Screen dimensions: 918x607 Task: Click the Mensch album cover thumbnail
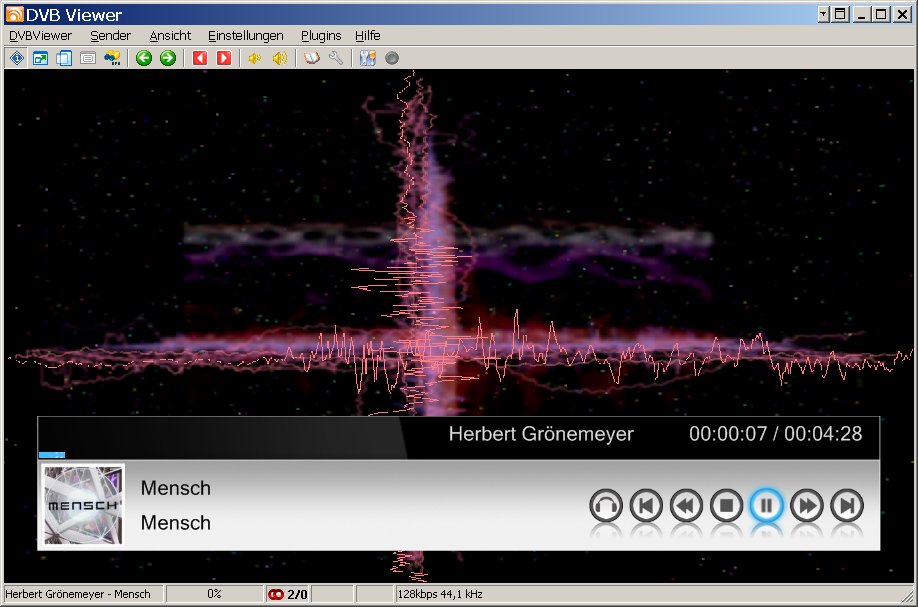point(84,506)
